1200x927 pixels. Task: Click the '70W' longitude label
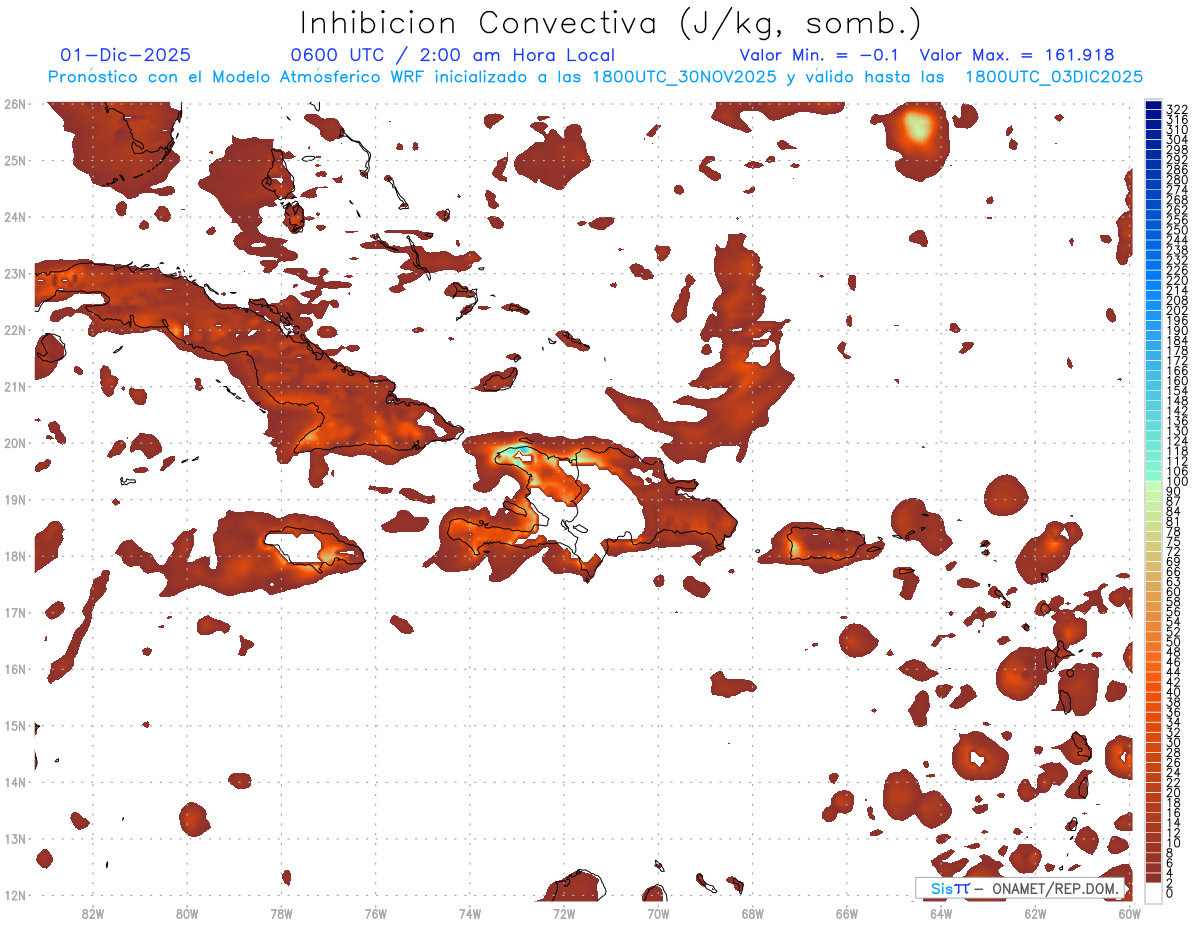click(658, 912)
